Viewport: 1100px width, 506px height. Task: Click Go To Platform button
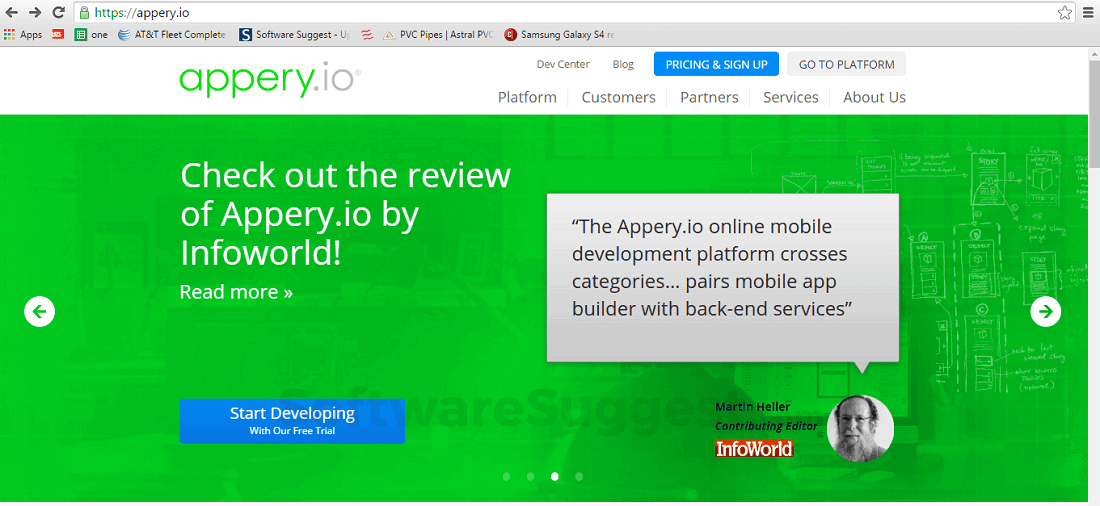(846, 64)
